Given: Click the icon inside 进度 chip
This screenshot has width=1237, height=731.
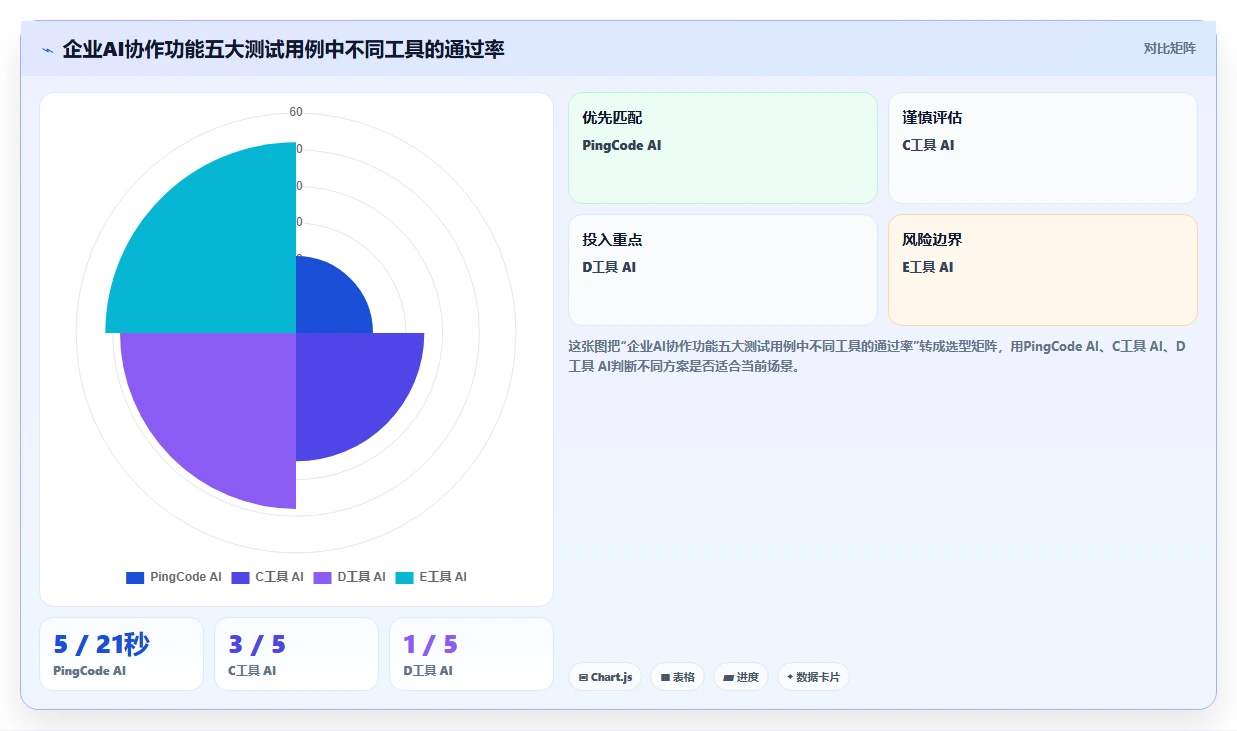Looking at the screenshot, I should [728, 677].
